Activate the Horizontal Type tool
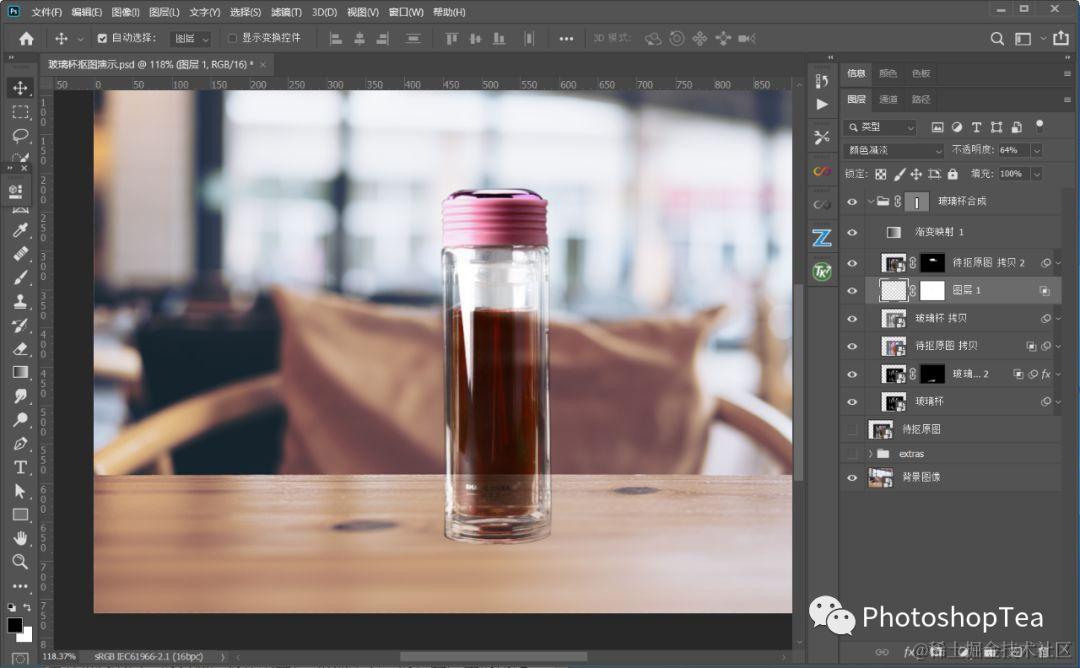This screenshot has width=1080, height=668. pyautogui.click(x=20, y=467)
